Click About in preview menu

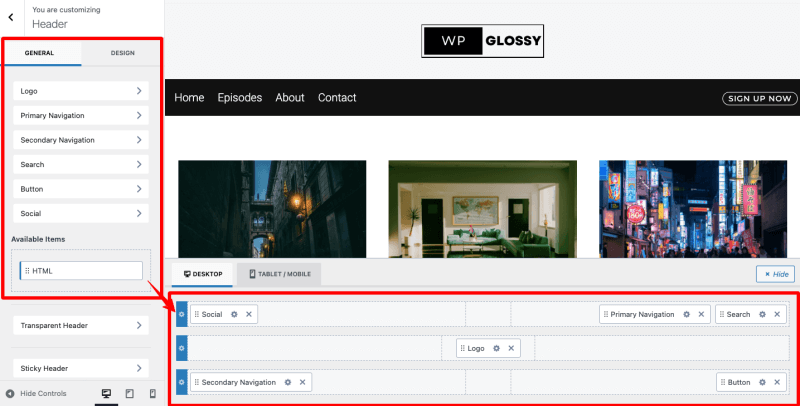290,97
